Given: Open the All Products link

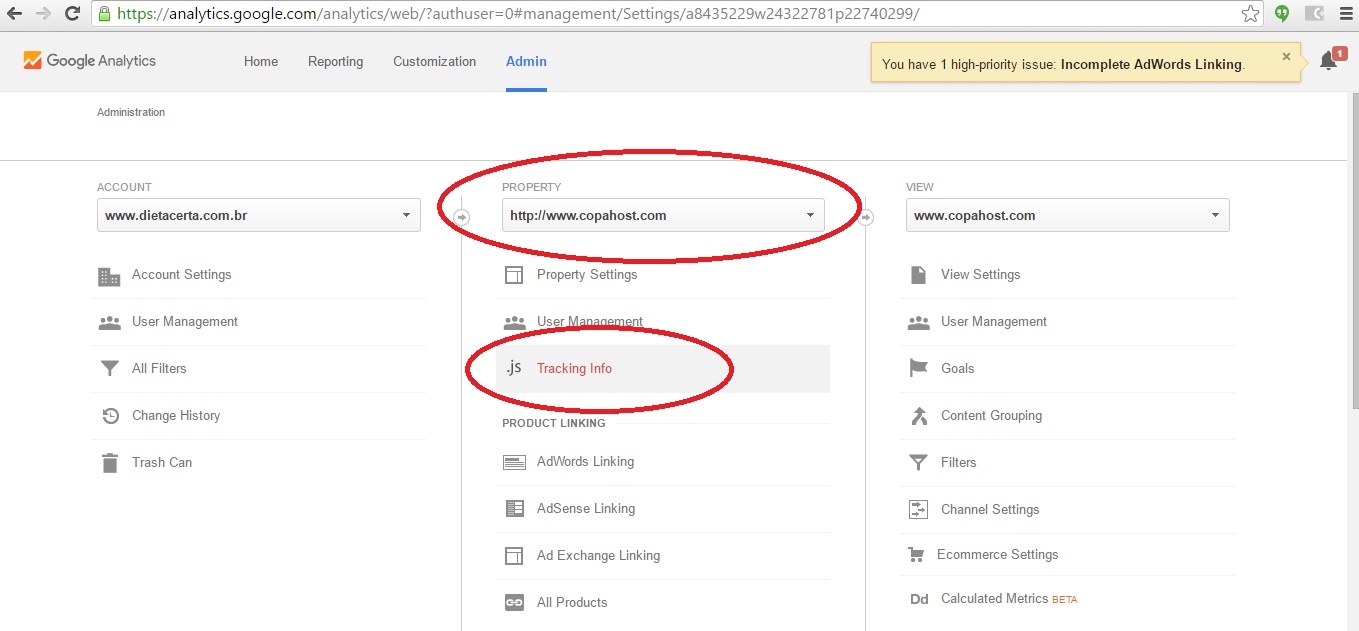Looking at the screenshot, I should pyautogui.click(x=572, y=602).
